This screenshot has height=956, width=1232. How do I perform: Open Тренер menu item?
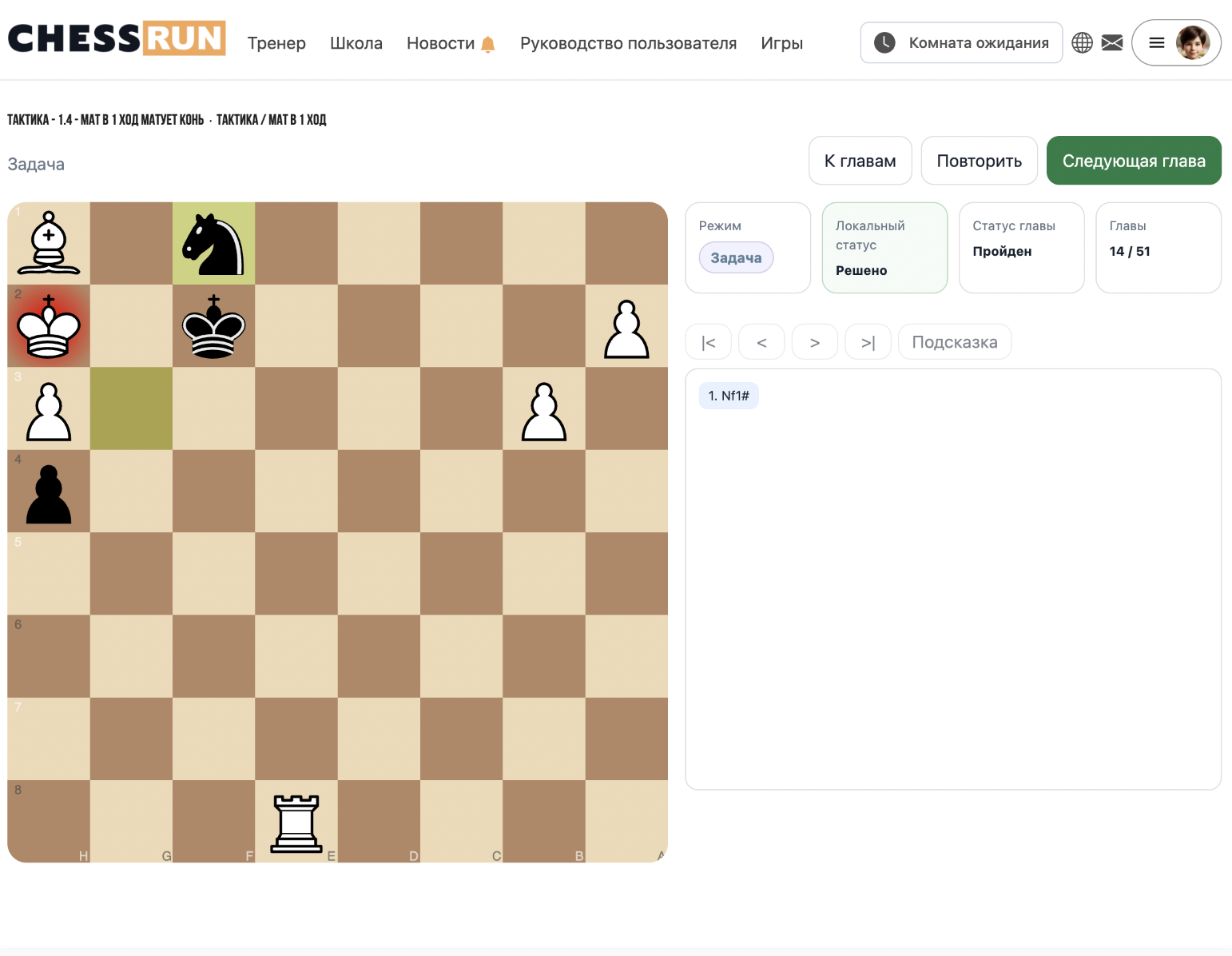tap(276, 43)
